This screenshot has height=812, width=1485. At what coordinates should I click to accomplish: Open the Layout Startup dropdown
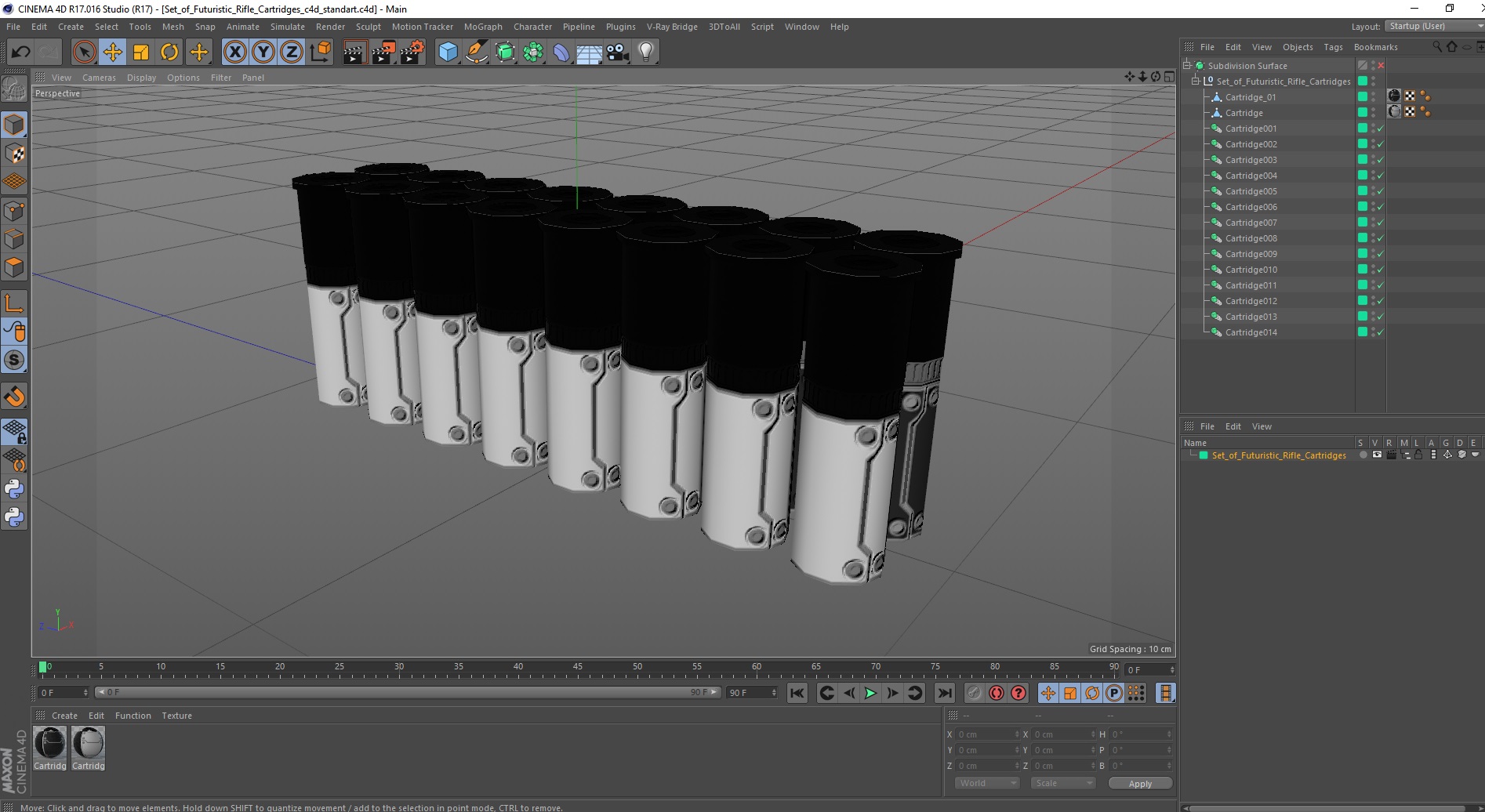(1434, 27)
